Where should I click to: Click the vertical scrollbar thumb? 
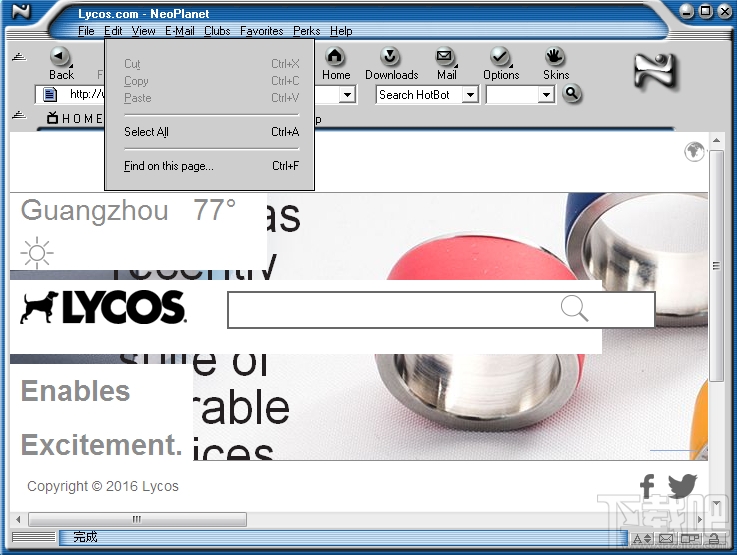pos(716,266)
